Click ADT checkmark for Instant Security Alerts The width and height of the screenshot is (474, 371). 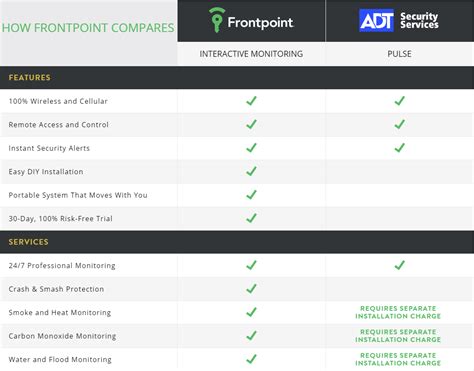(x=399, y=148)
